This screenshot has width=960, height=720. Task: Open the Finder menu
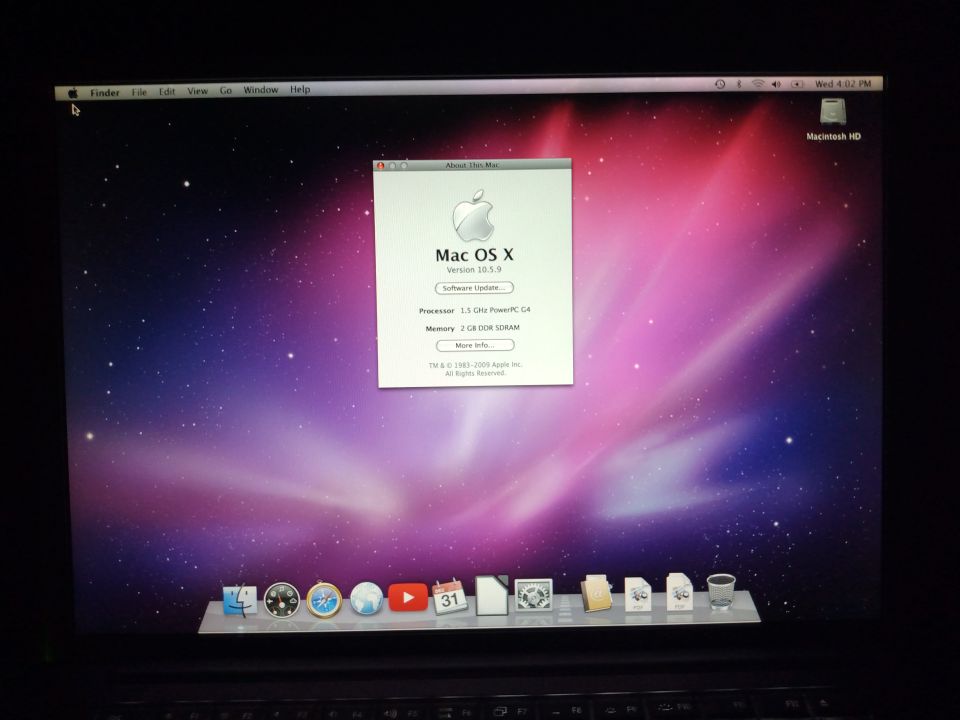point(105,92)
